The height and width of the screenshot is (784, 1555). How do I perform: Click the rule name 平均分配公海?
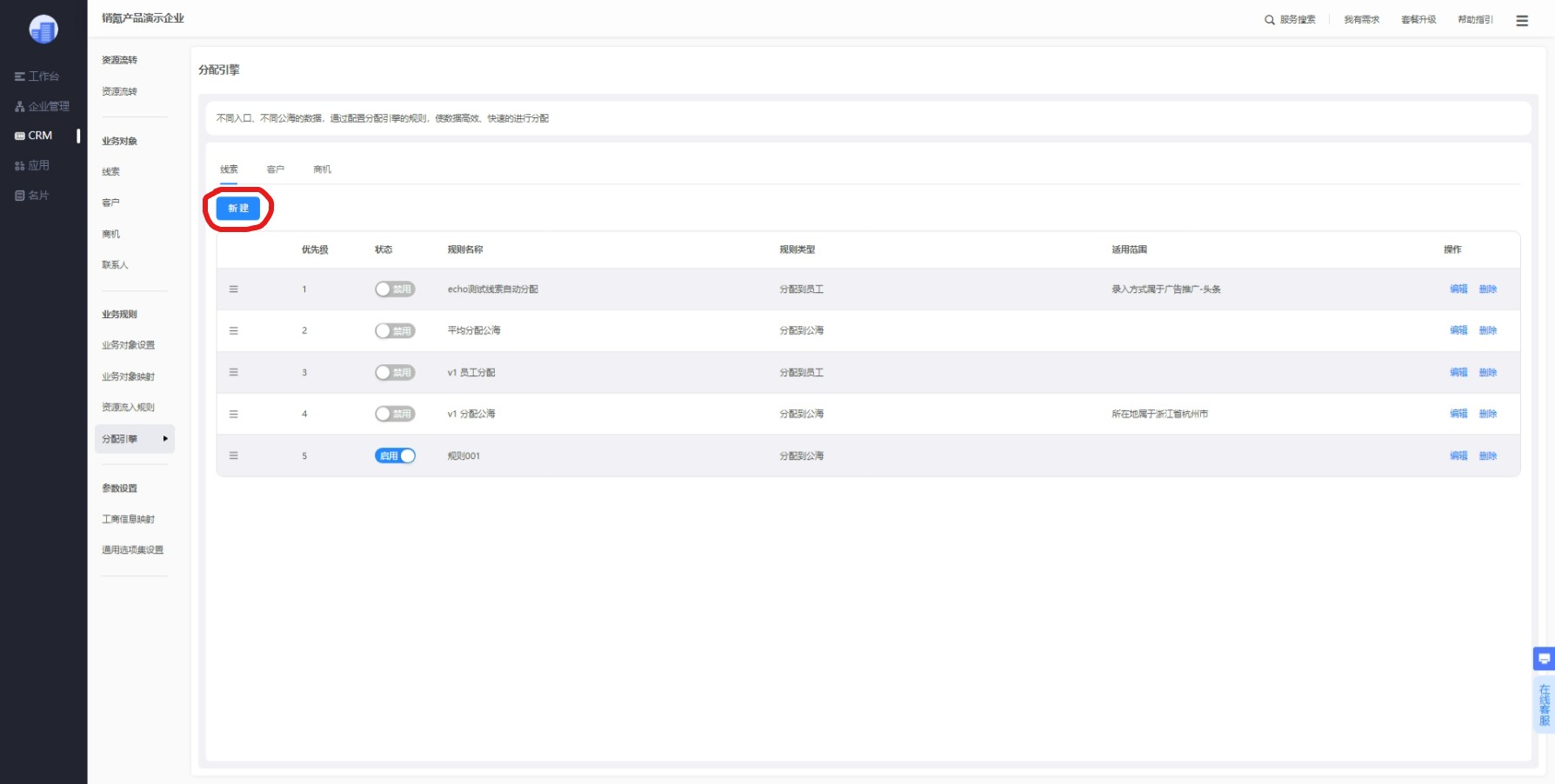[x=474, y=330]
